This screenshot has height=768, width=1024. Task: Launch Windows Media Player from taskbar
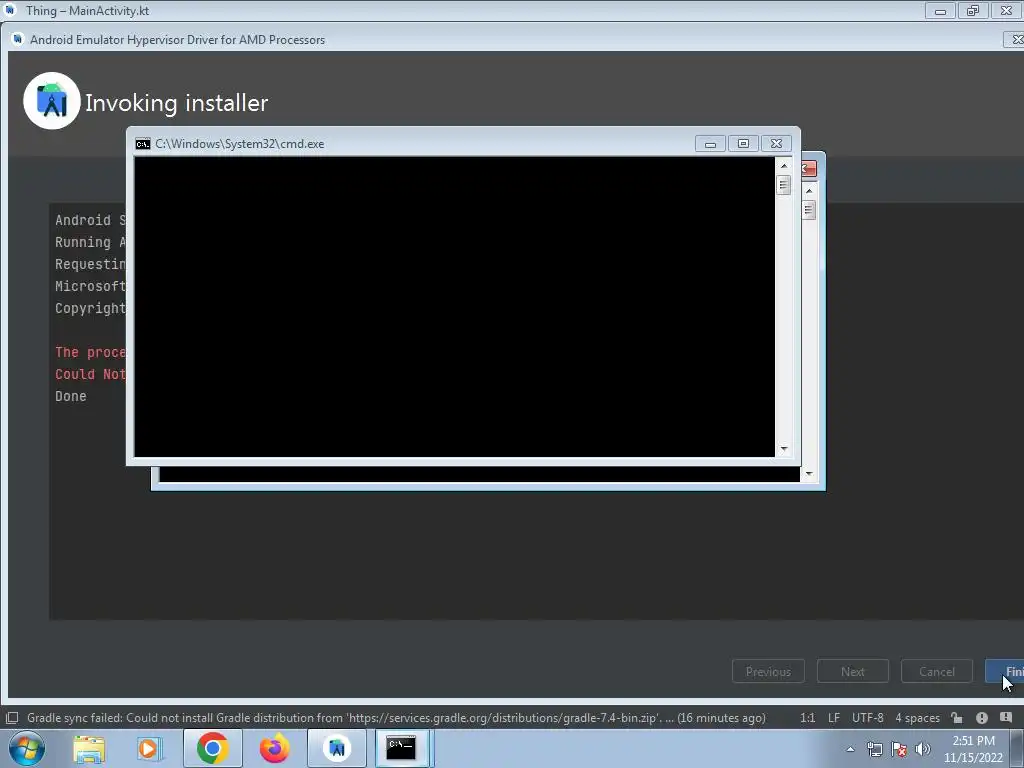click(148, 748)
